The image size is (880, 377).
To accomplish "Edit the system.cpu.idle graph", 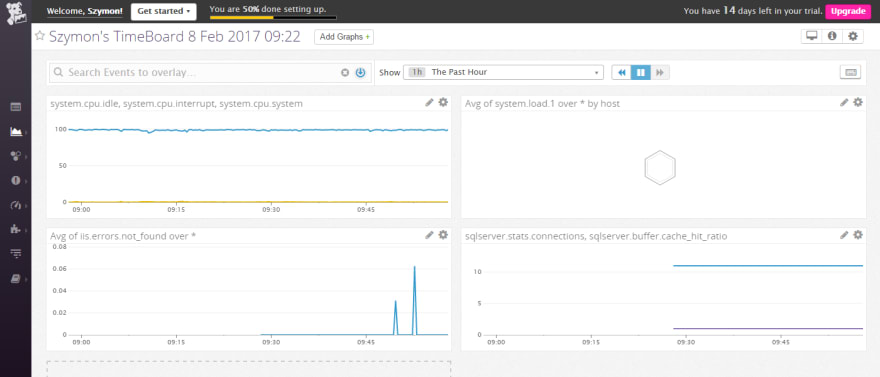I will click(x=429, y=102).
